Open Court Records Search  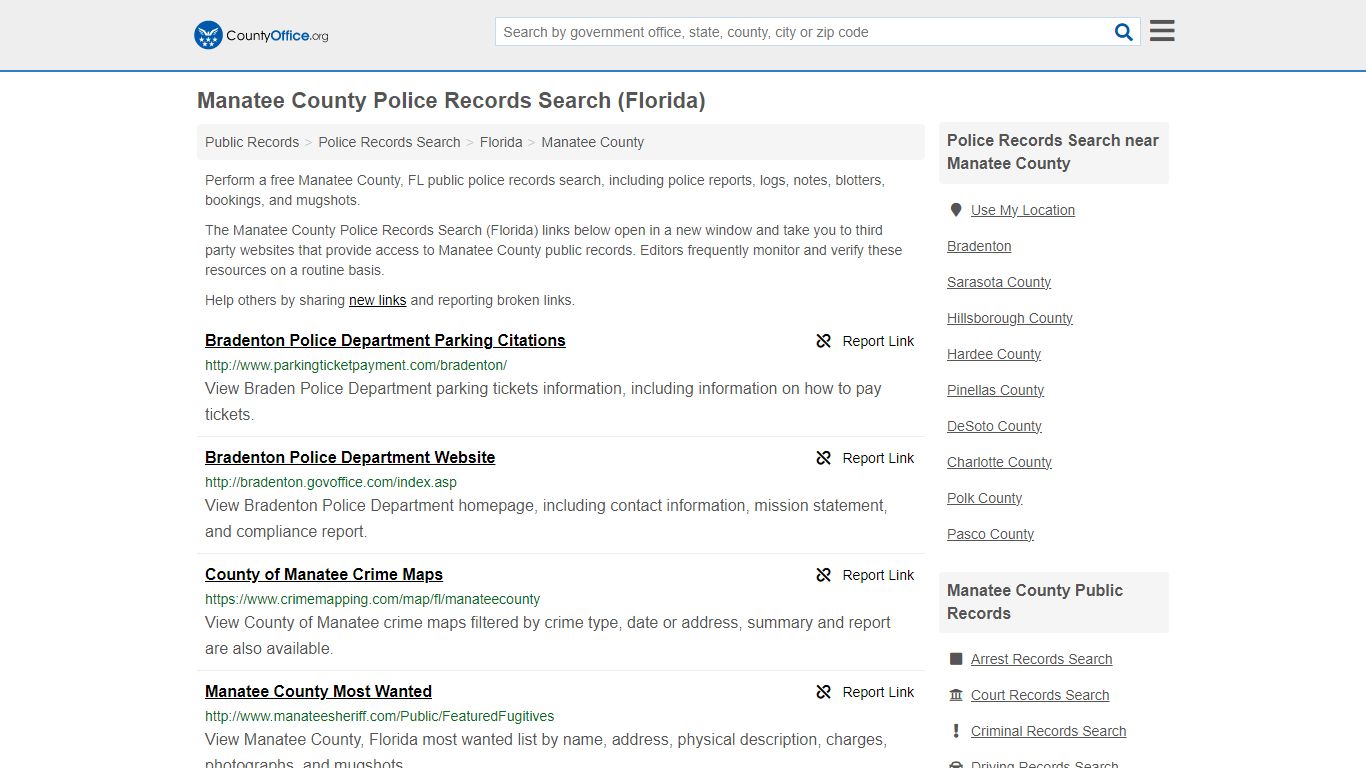(1040, 695)
